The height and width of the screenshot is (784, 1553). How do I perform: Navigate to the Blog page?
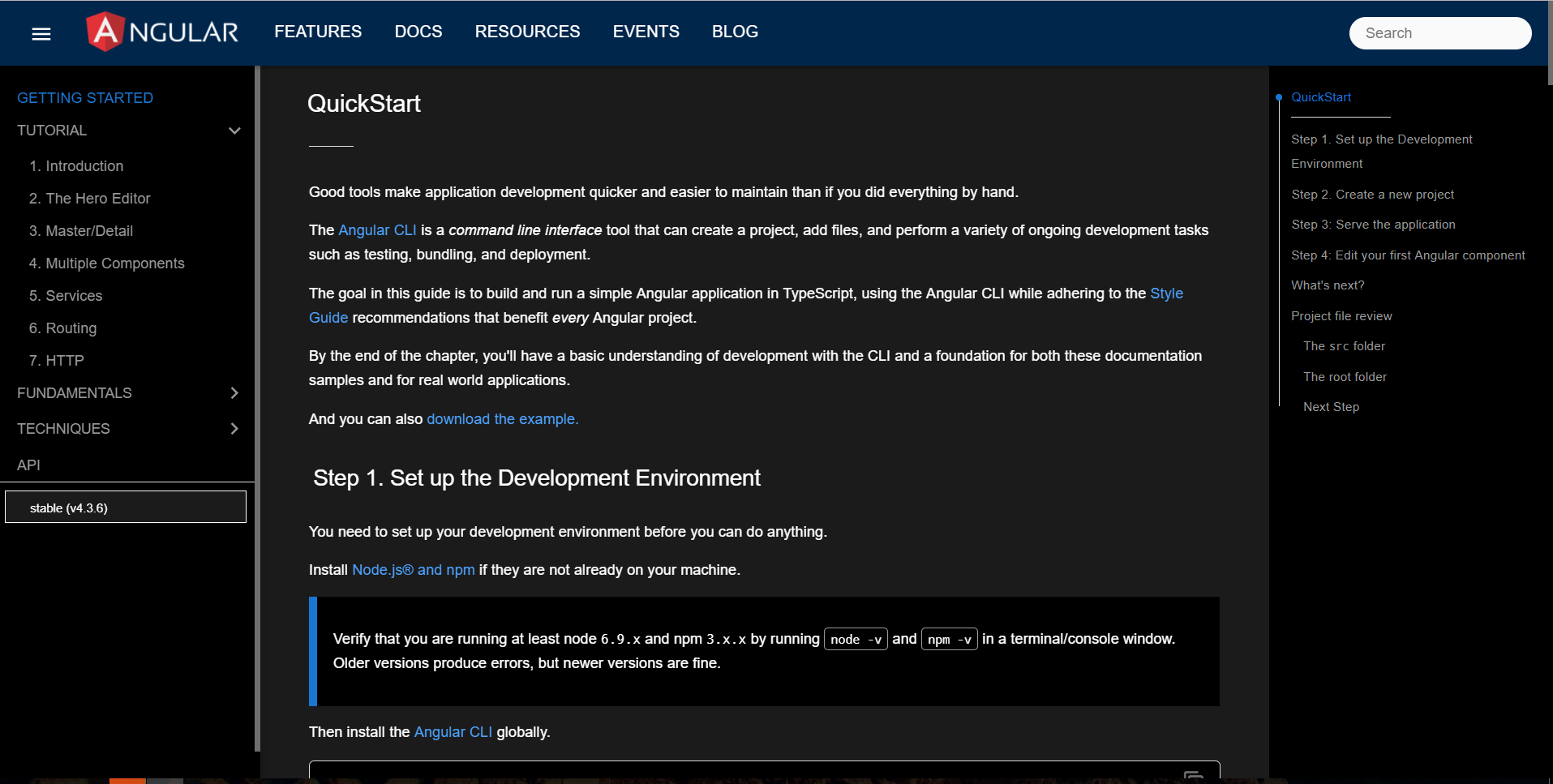(x=735, y=32)
